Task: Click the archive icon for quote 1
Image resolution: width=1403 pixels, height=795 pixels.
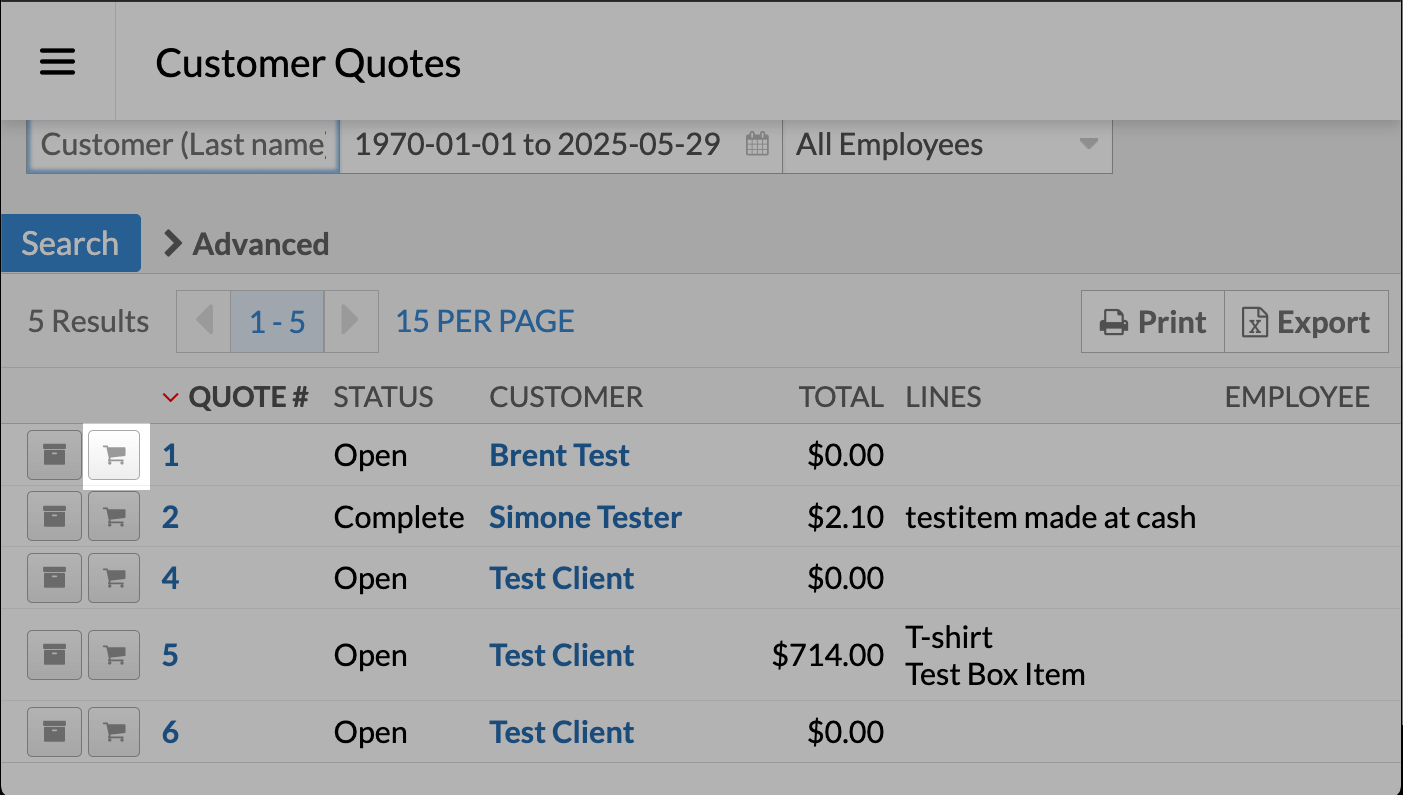Action: click(x=54, y=456)
